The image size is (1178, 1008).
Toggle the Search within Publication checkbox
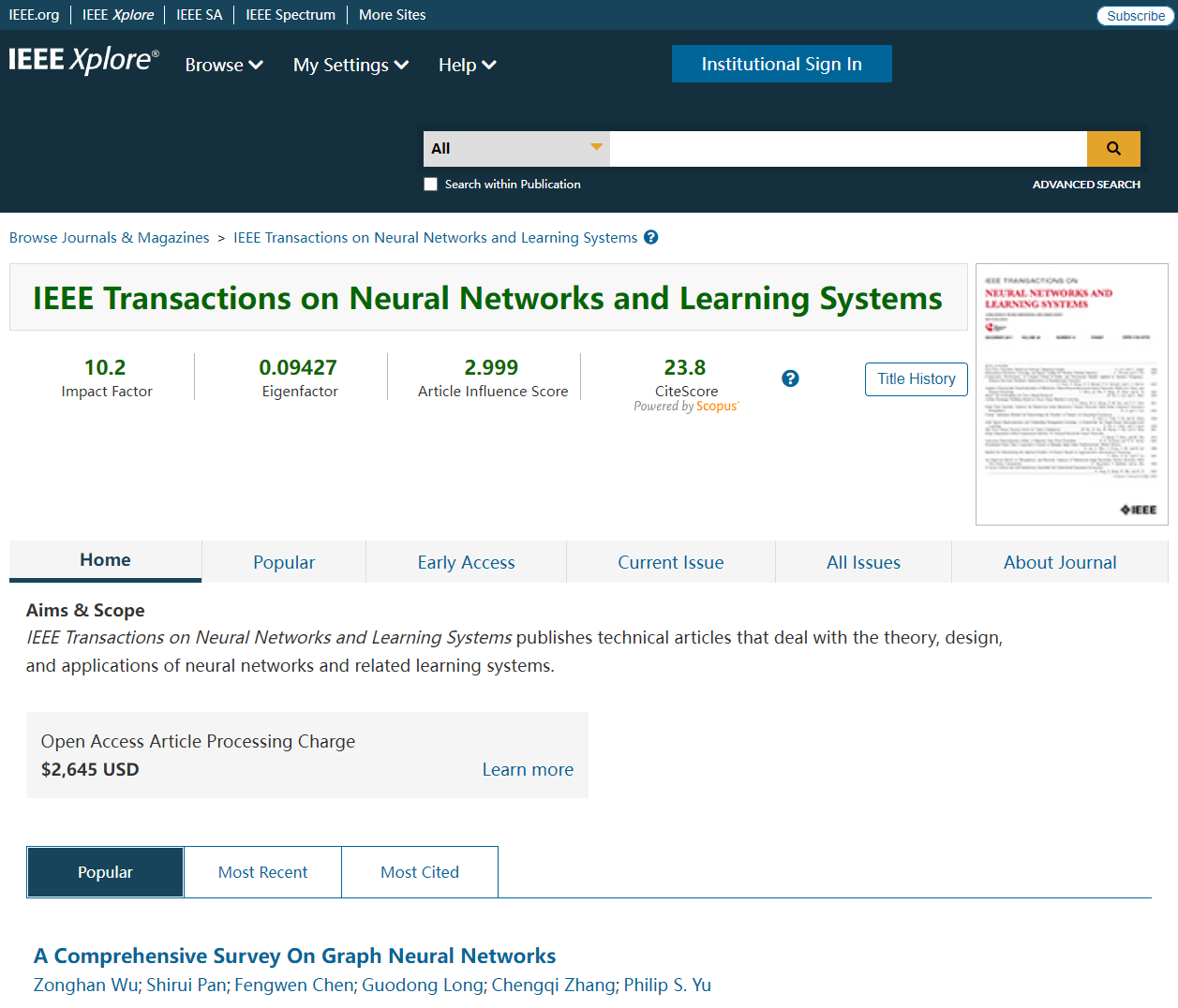coord(430,185)
